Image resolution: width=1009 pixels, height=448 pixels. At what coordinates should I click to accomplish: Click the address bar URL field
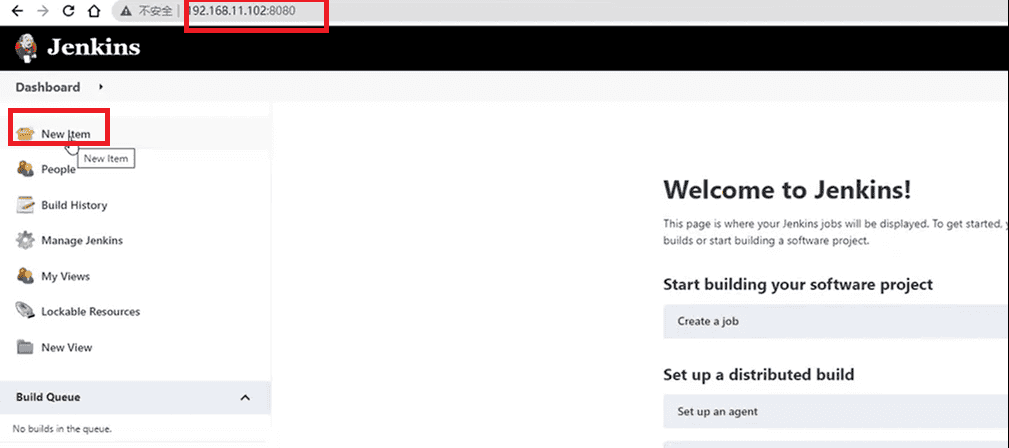559,11
